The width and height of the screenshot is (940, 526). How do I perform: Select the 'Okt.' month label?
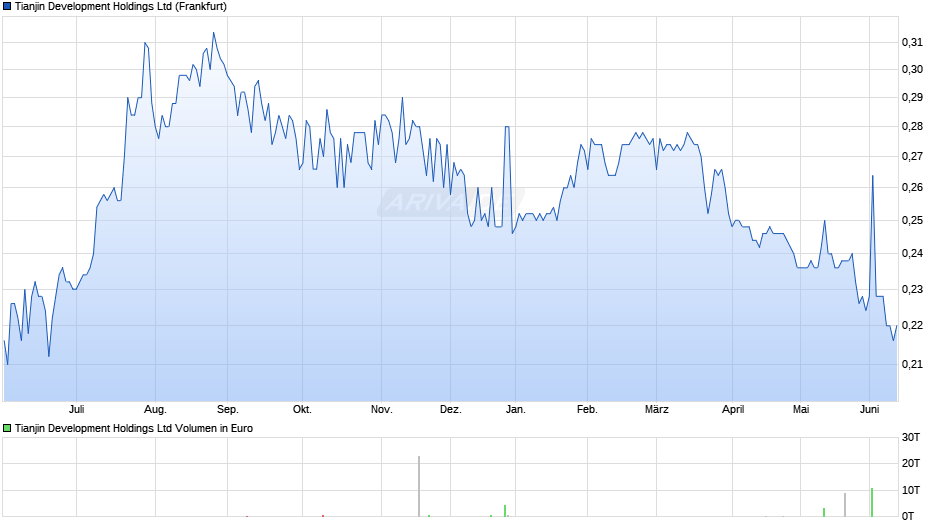click(302, 409)
